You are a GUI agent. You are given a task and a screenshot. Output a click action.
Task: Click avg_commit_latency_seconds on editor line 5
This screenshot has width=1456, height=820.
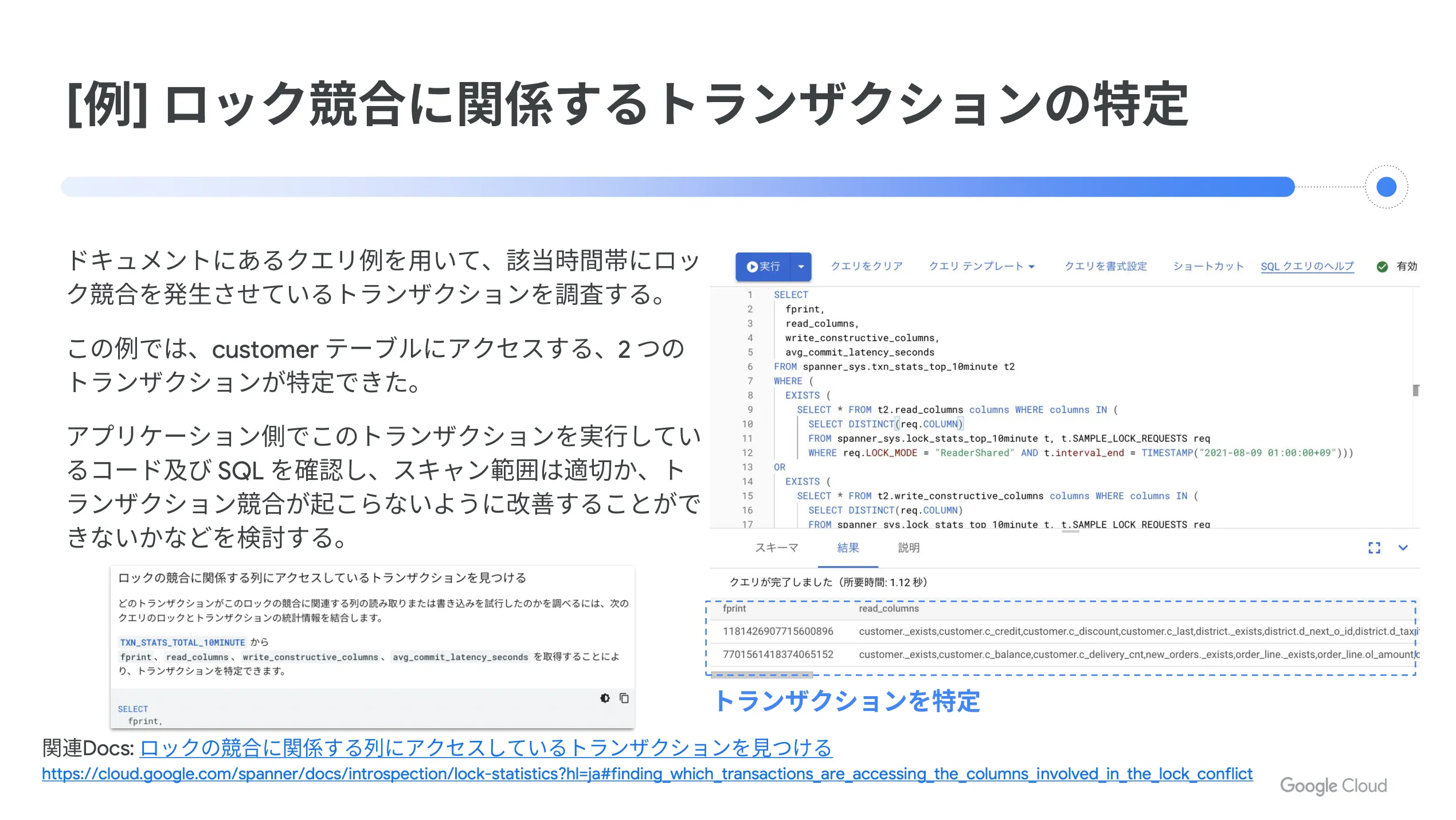click(x=859, y=353)
